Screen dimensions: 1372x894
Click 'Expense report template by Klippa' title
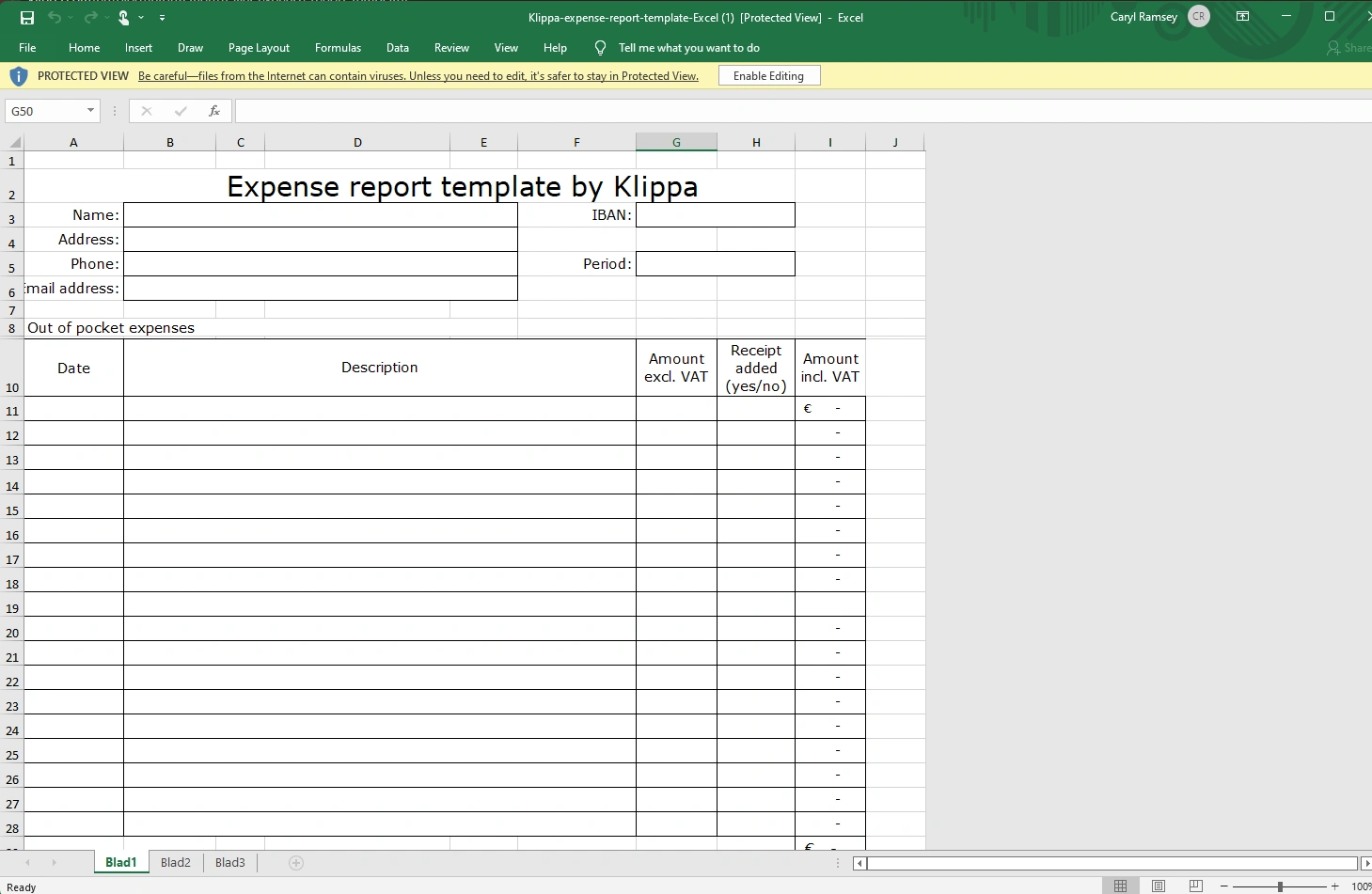[x=463, y=186]
